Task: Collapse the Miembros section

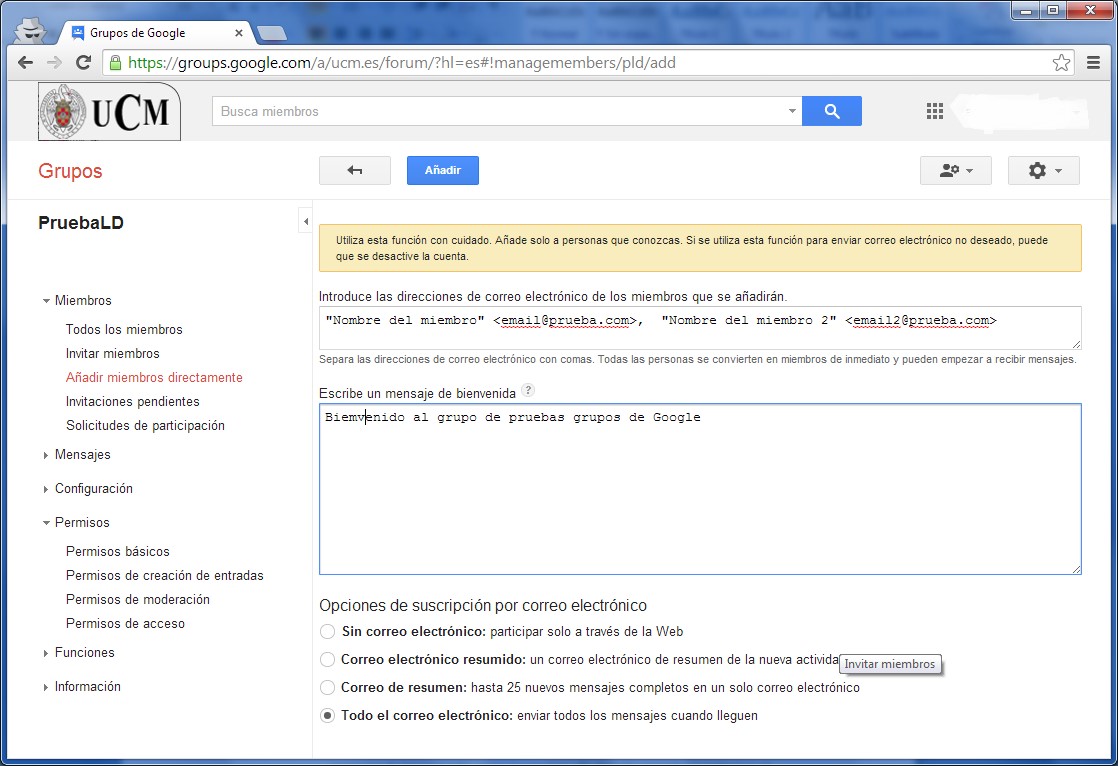Action: [46, 301]
